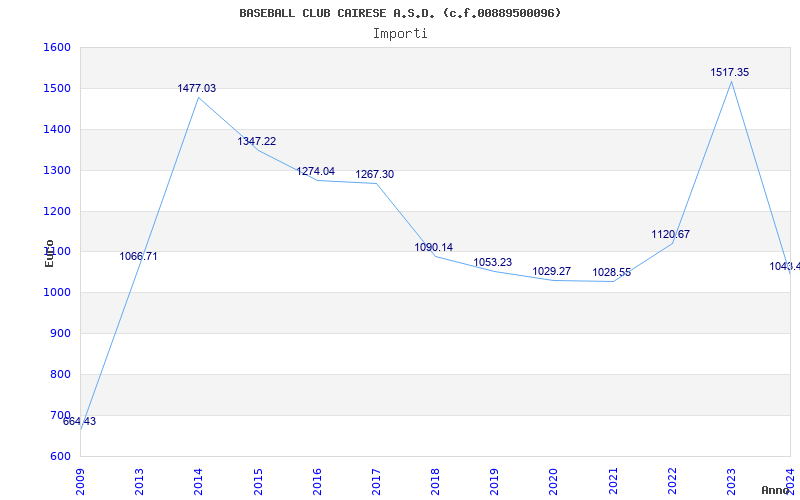Viewport: 800px width, 500px height.
Task: Click the 800 y-axis value
Action: point(60,374)
